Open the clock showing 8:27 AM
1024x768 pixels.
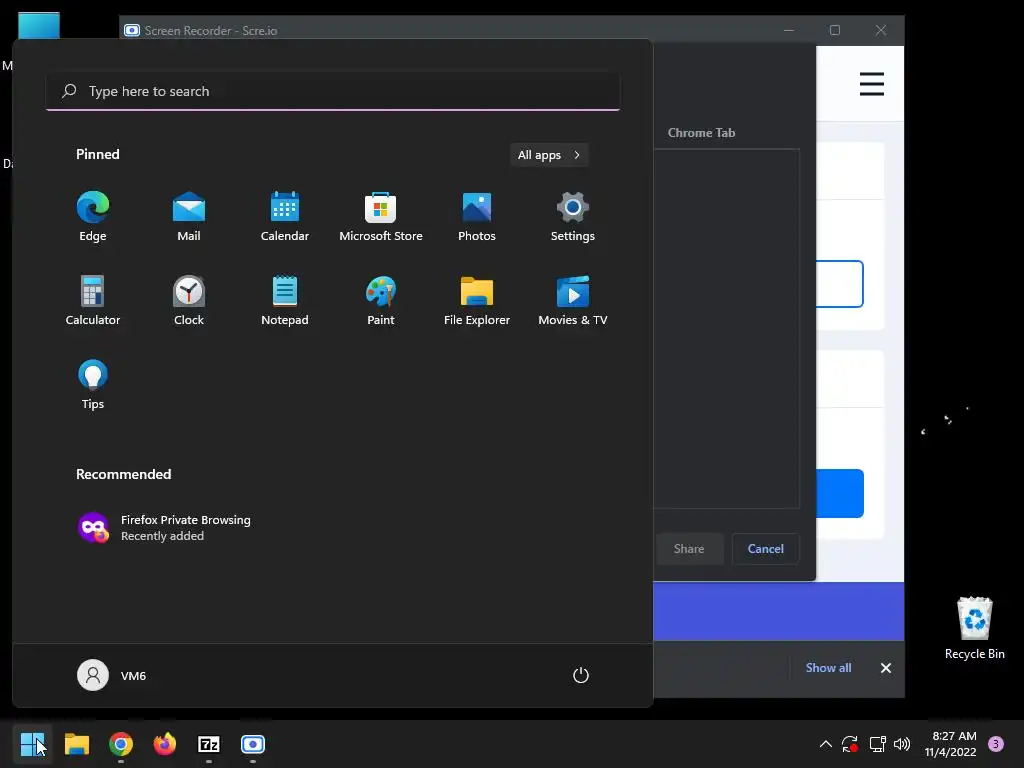click(x=951, y=744)
